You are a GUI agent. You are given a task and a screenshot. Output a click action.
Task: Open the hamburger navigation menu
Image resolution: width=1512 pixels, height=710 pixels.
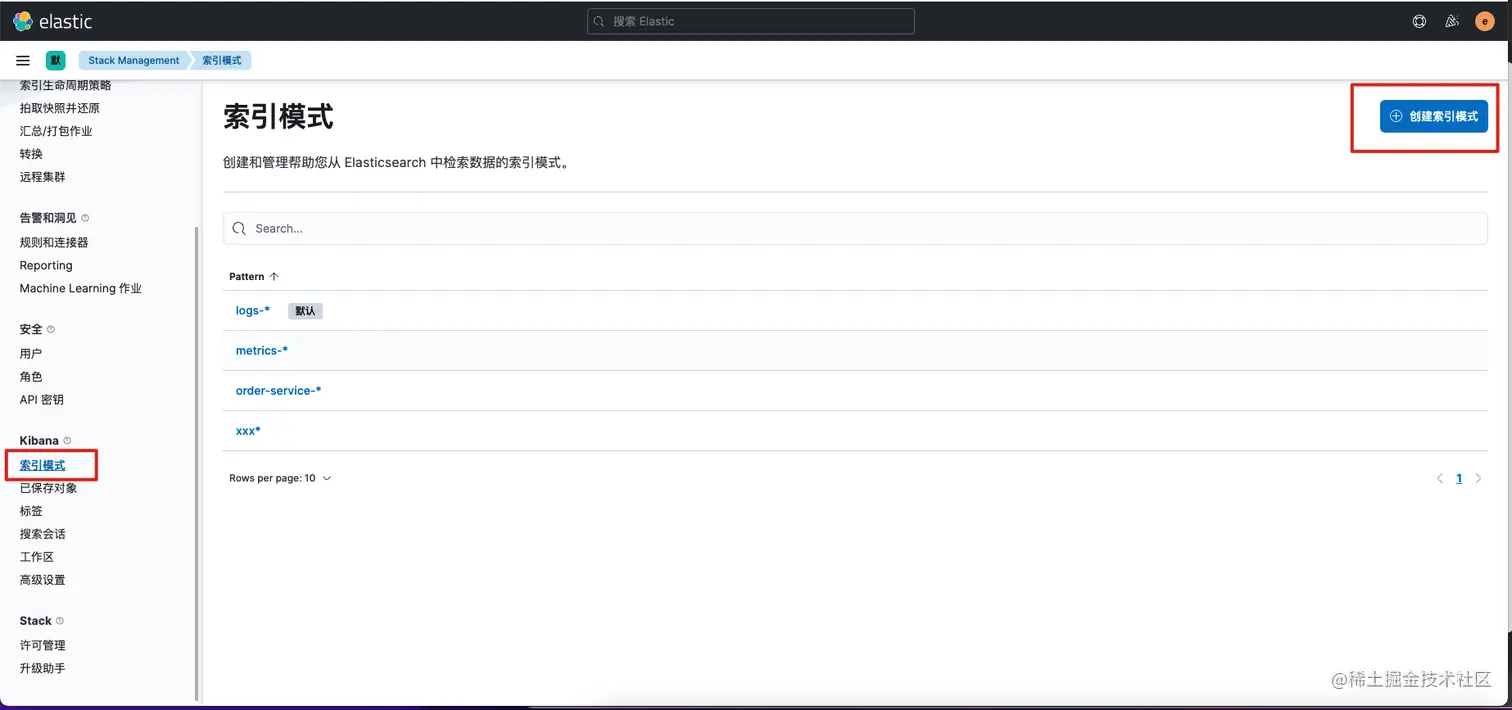pos(23,60)
